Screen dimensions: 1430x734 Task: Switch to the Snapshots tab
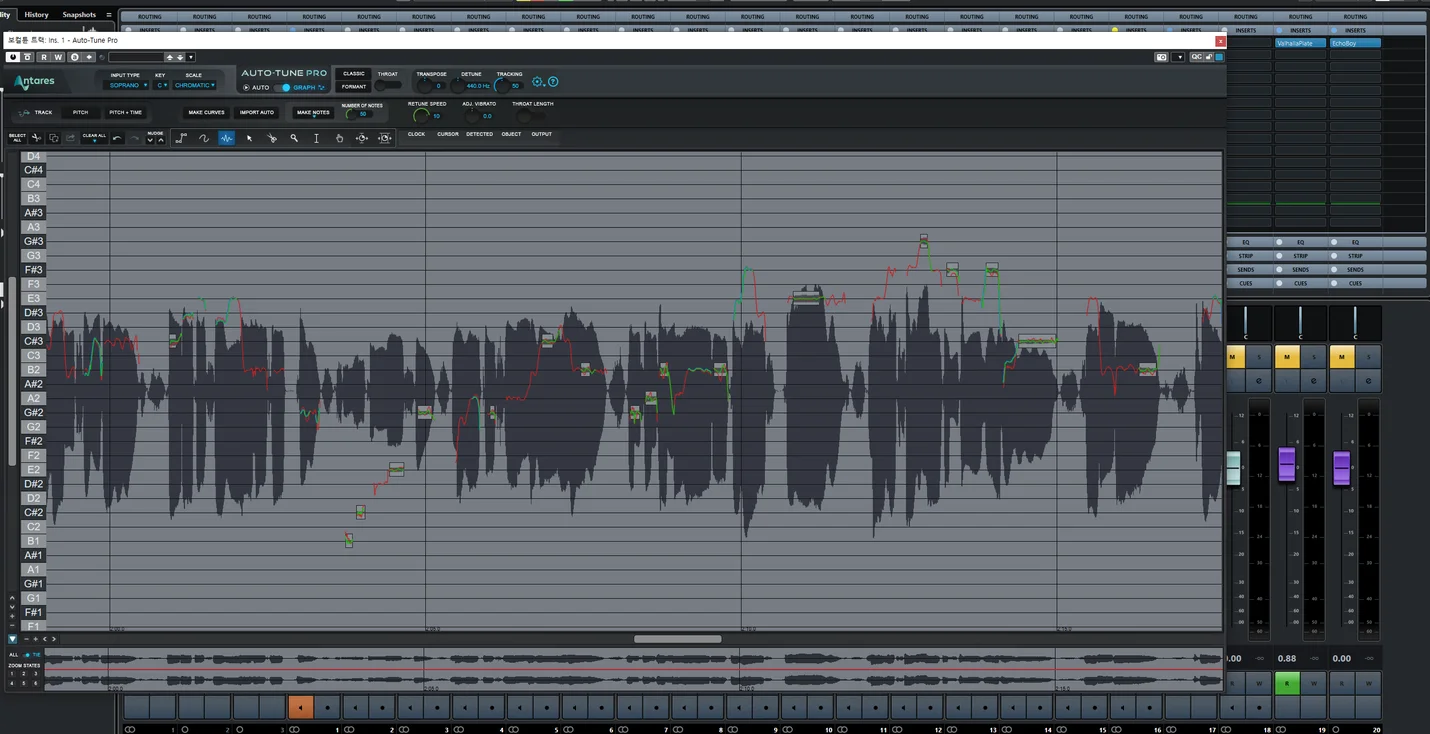point(79,15)
